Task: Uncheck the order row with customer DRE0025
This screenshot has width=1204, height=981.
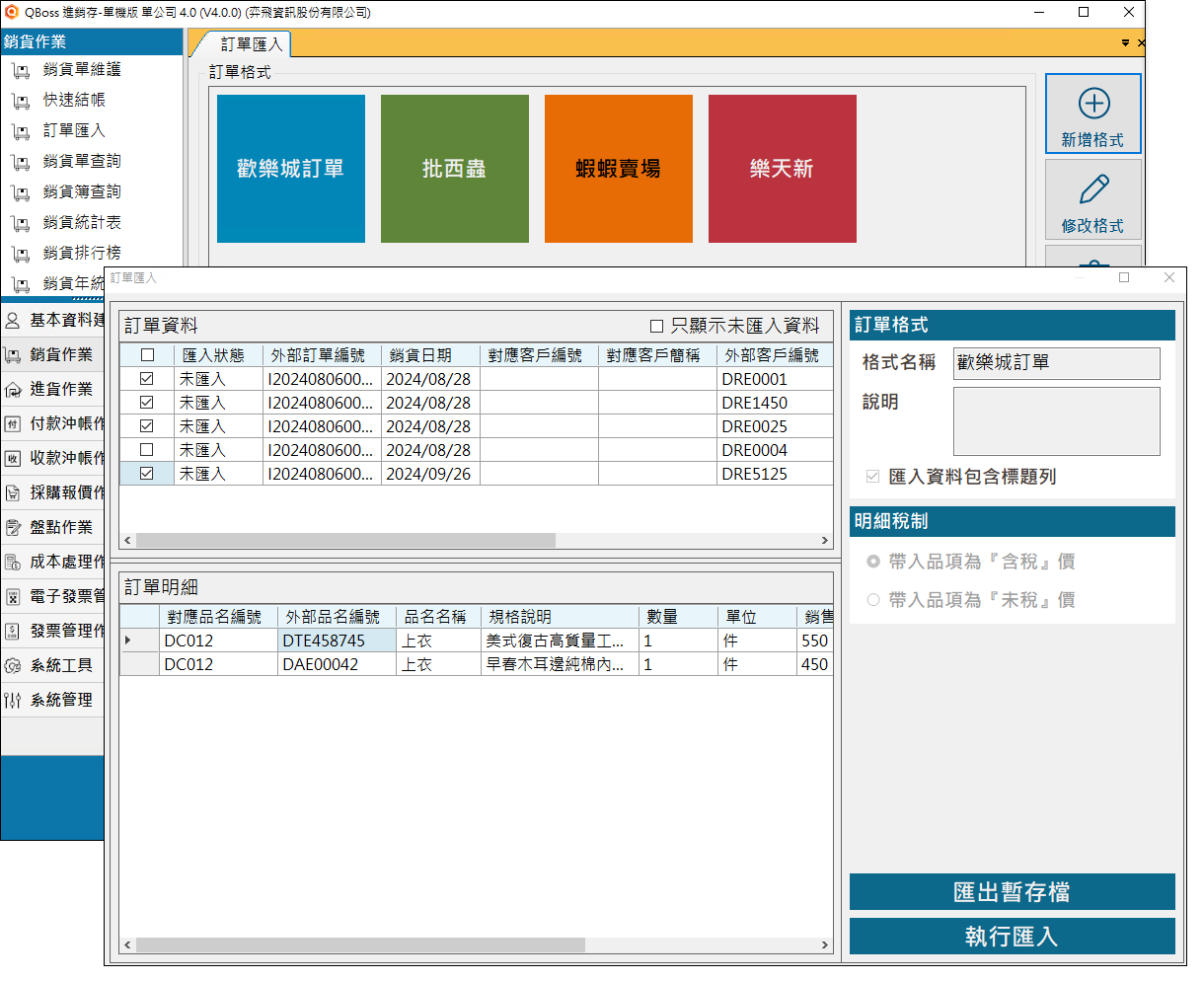Action: (147, 426)
